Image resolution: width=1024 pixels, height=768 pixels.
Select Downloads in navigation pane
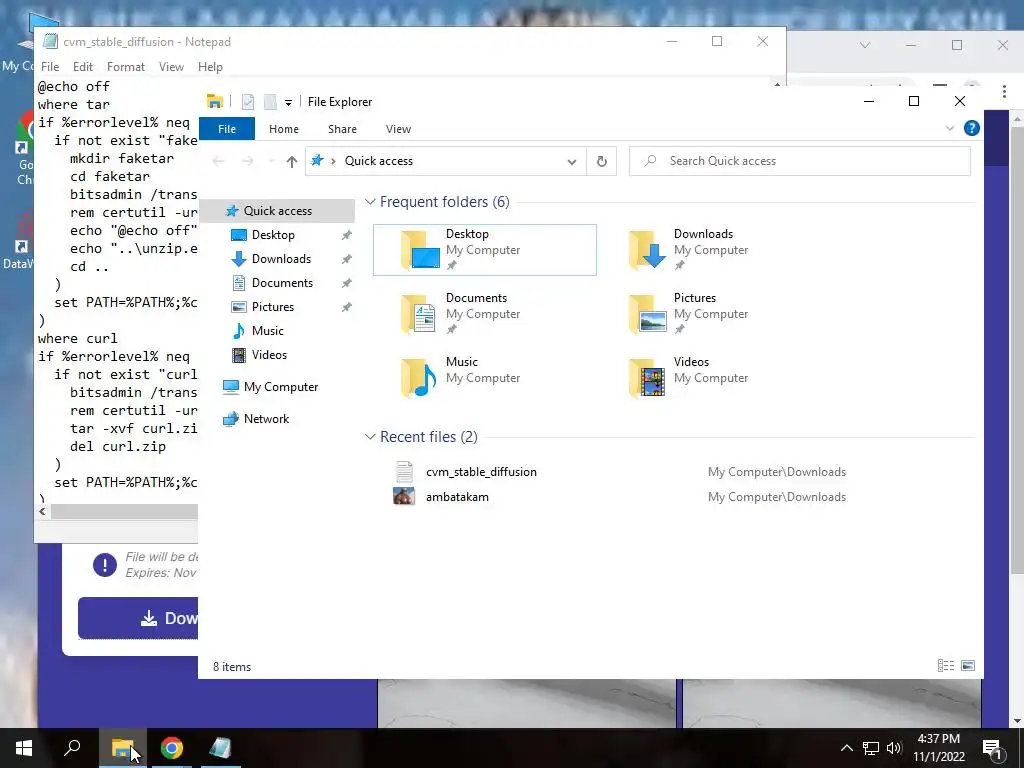tap(281, 259)
